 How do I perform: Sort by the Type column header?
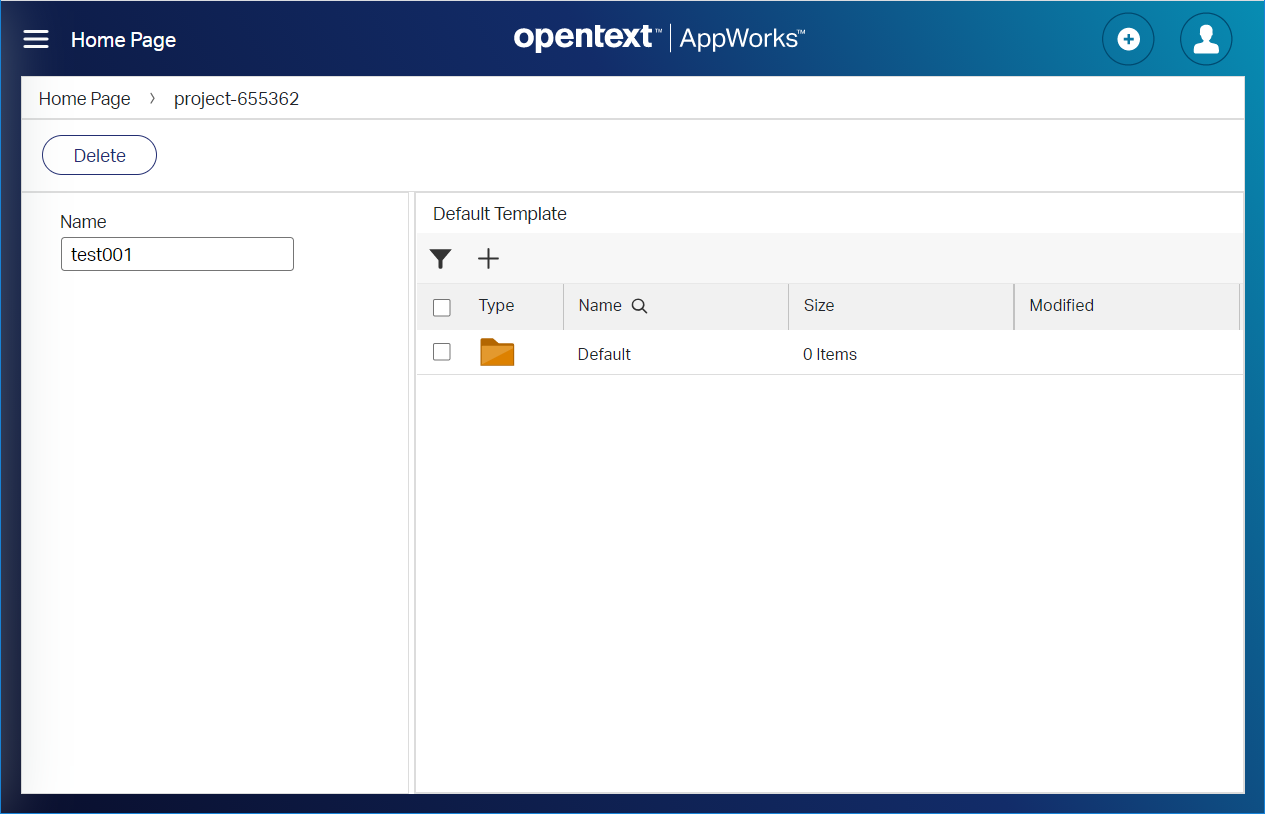coord(496,306)
